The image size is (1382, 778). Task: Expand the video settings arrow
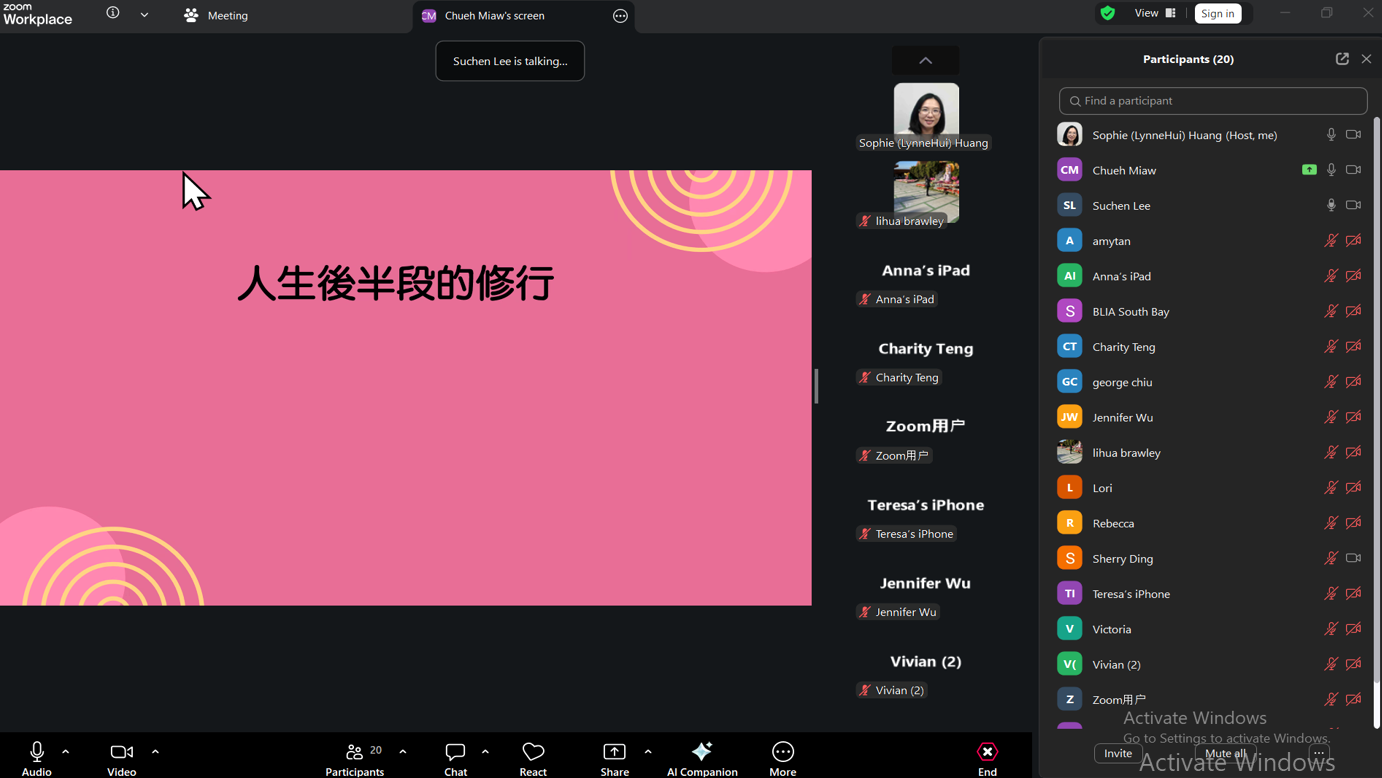click(155, 751)
